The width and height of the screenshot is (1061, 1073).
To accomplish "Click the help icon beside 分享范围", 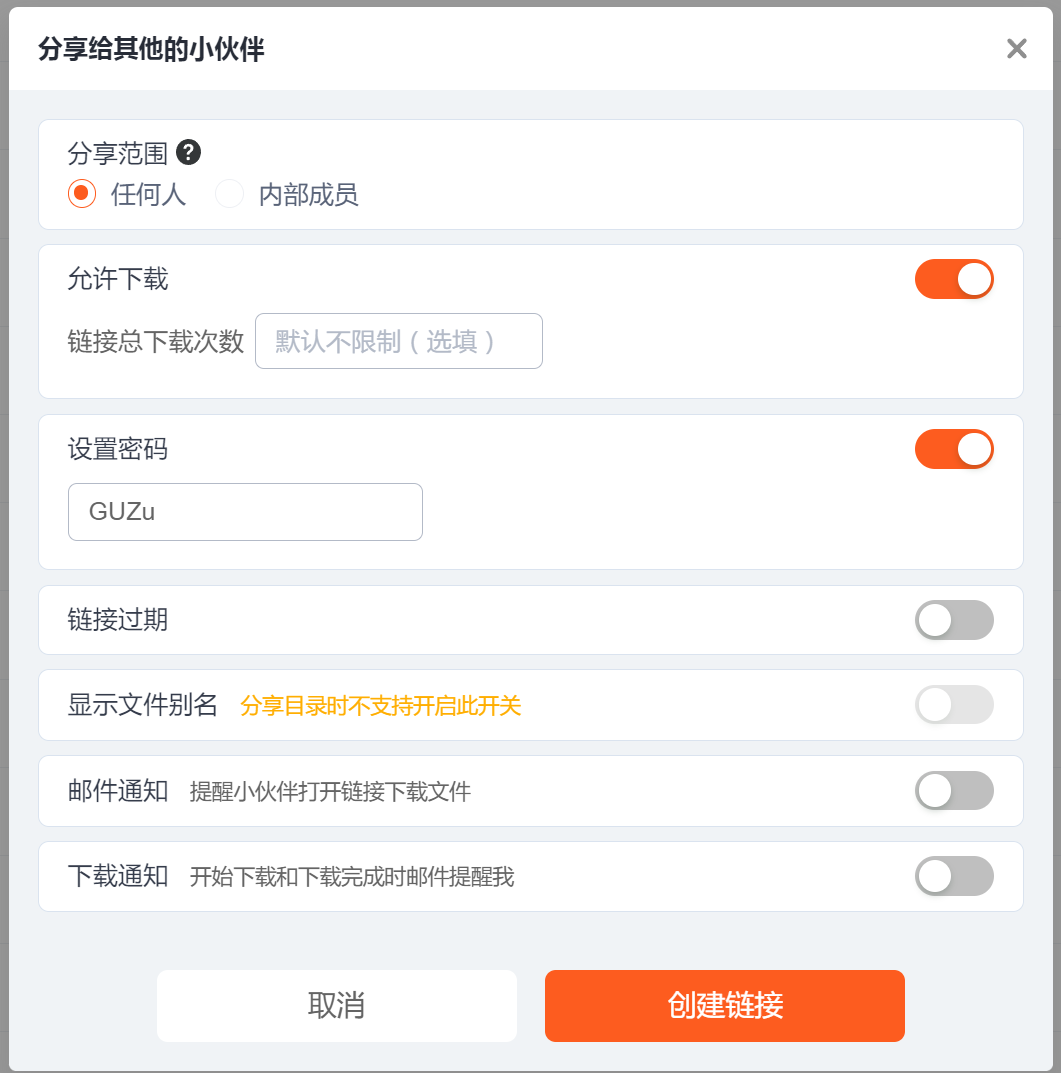I will coord(188,153).
